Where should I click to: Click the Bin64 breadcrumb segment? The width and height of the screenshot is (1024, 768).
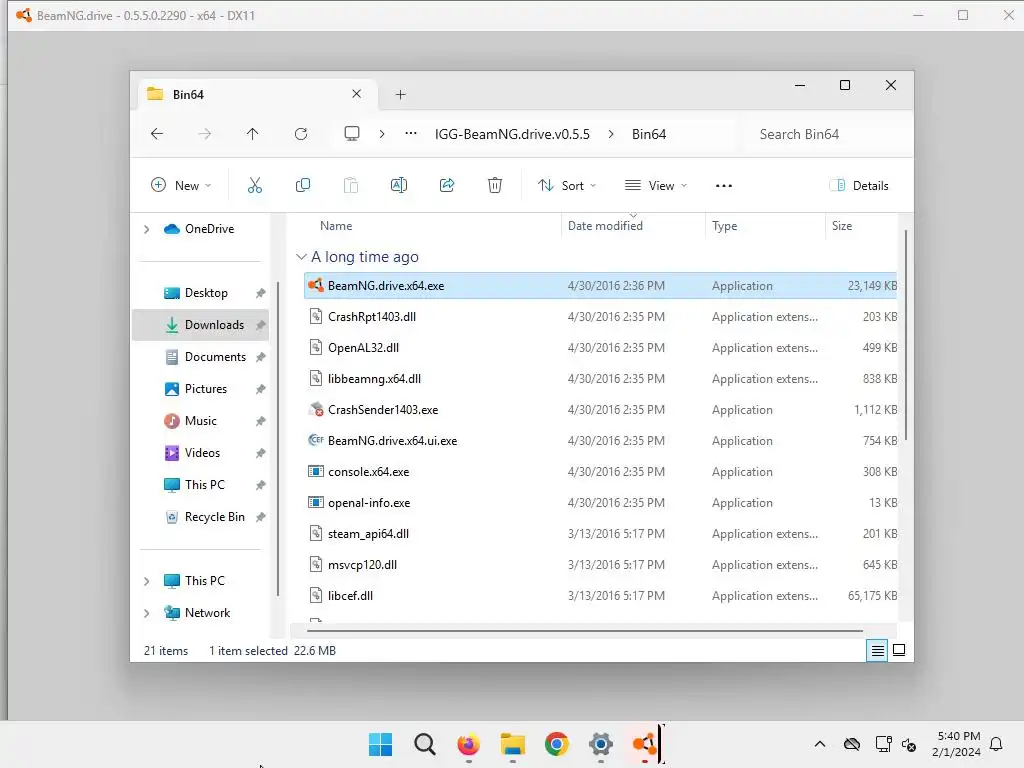648,134
